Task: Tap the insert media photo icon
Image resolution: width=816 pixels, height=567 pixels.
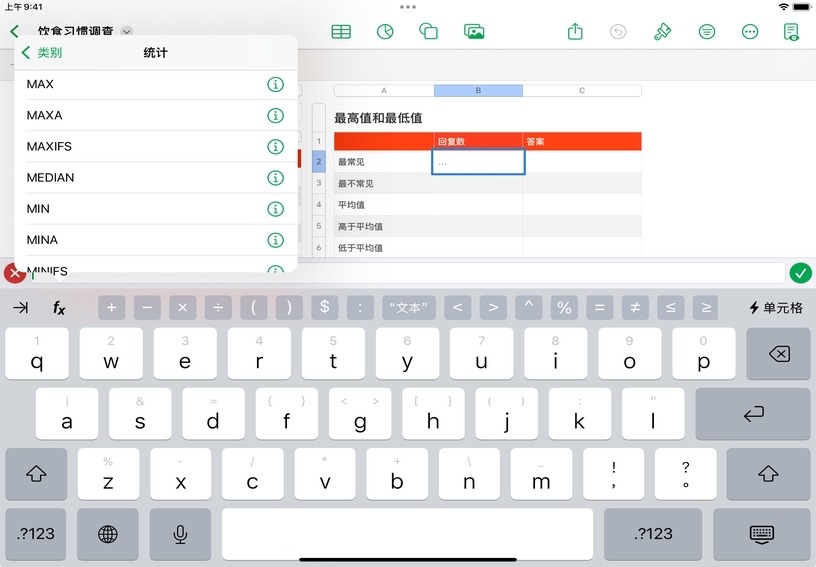Action: (474, 32)
